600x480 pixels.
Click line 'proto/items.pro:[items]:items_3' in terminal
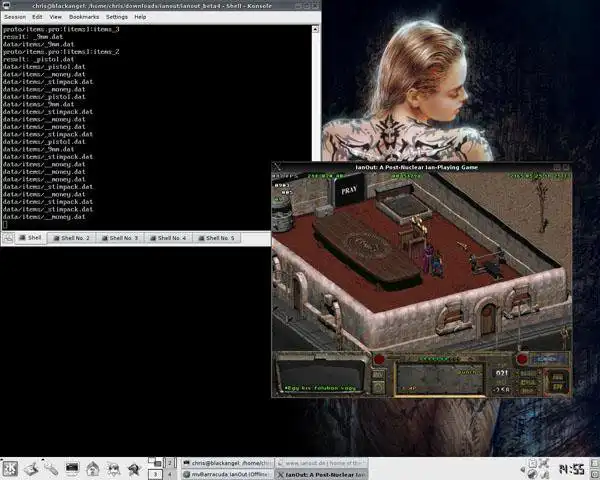(x=61, y=29)
